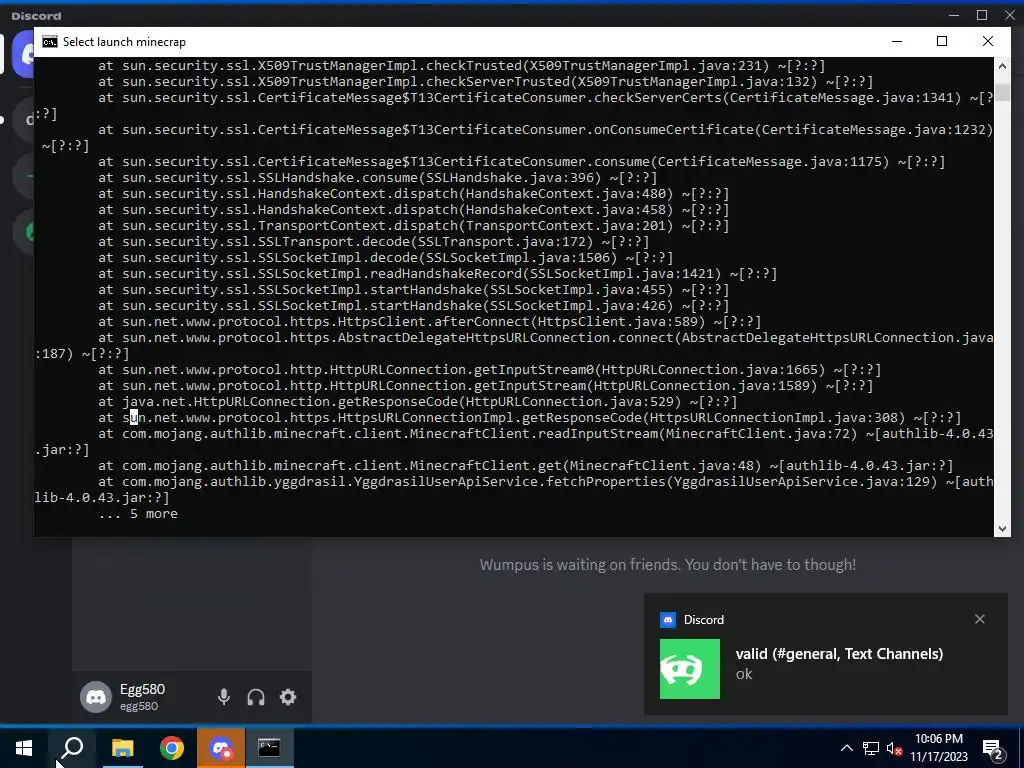
Task: Deafen with the headphones icon
Action: (256, 697)
